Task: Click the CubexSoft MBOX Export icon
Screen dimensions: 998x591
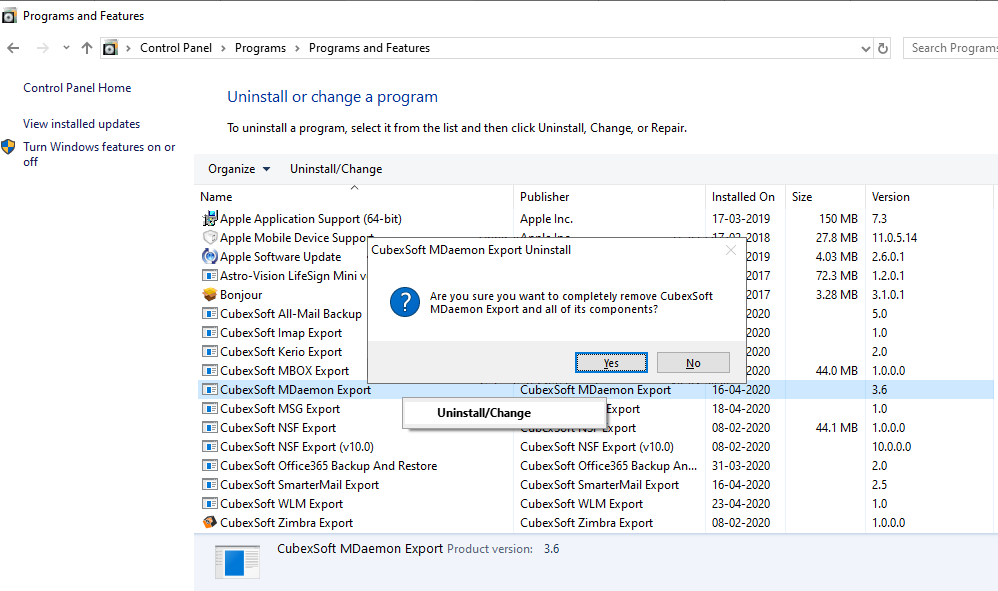Action: tap(209, 370)
